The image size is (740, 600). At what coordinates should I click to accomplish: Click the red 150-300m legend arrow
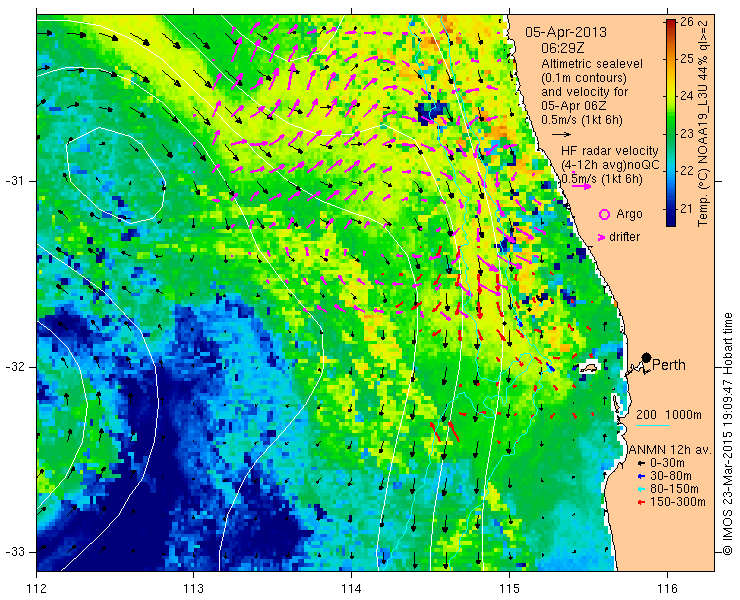pos(641,502)
